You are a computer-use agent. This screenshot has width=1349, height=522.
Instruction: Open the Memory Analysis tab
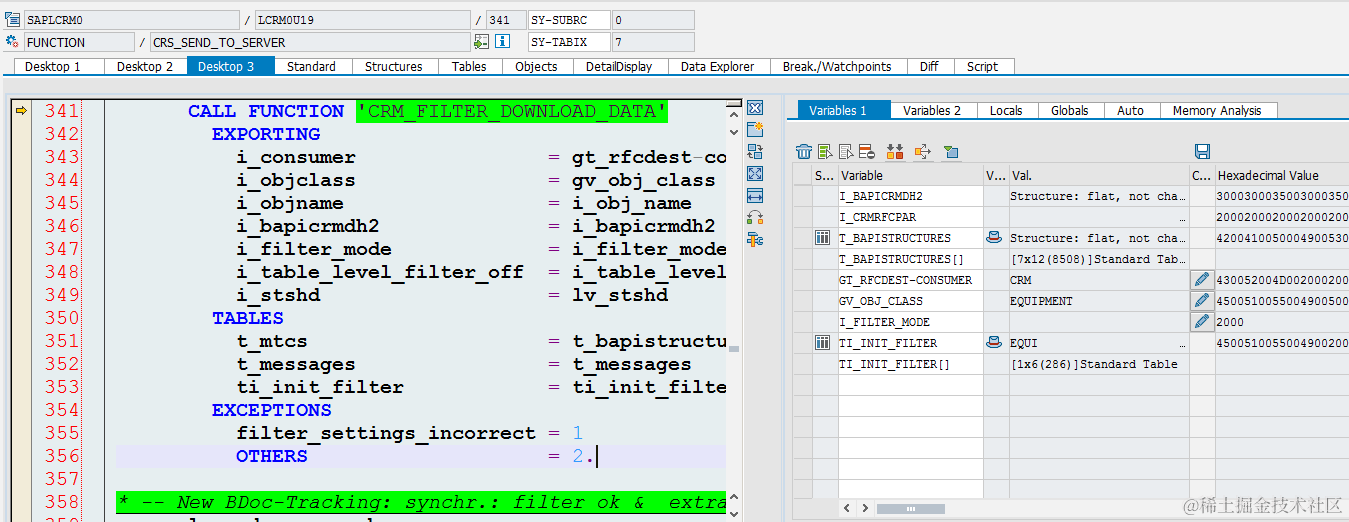coord(1217,110)
